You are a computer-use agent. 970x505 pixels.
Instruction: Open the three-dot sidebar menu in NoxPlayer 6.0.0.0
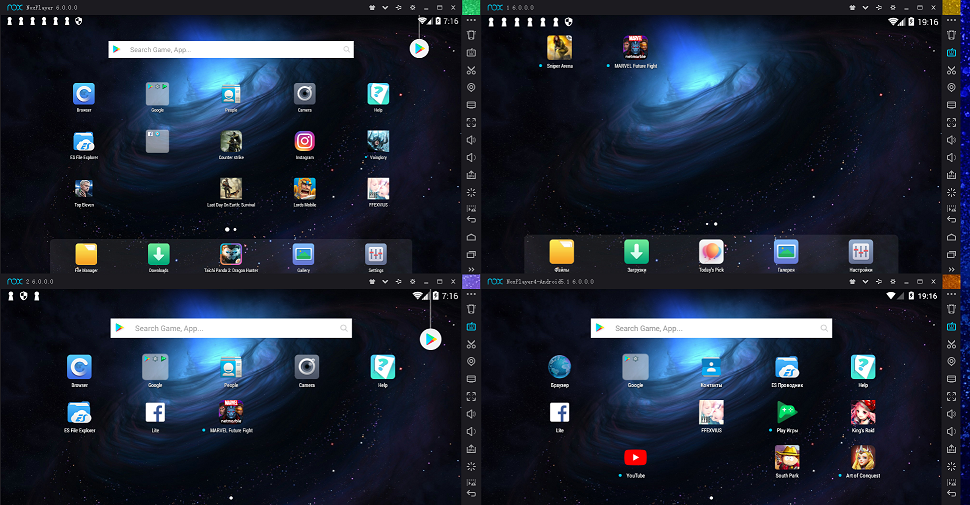click(x=471, y=20)
